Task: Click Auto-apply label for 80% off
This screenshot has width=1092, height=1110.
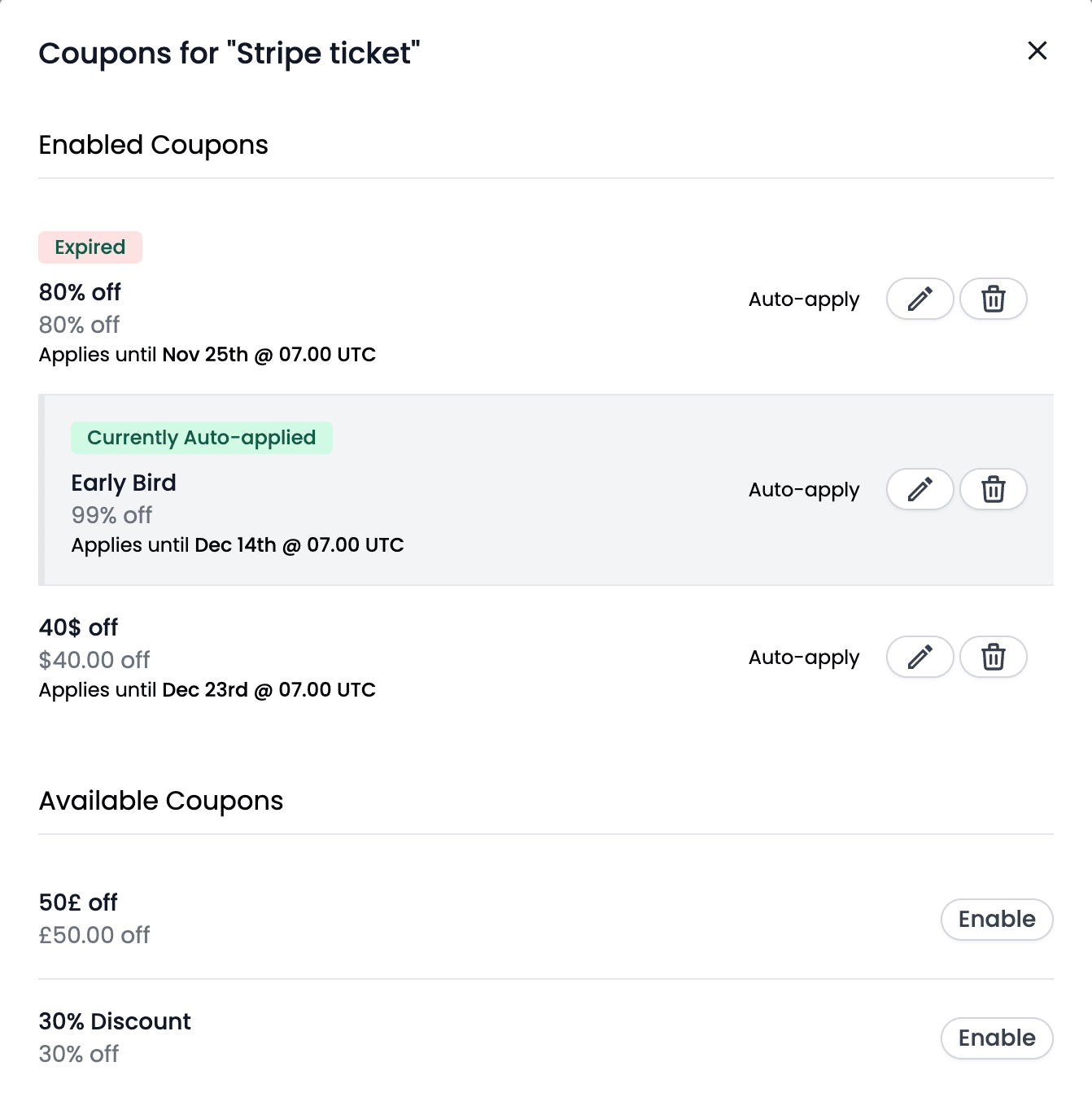Action: click(x=804, y=299)
